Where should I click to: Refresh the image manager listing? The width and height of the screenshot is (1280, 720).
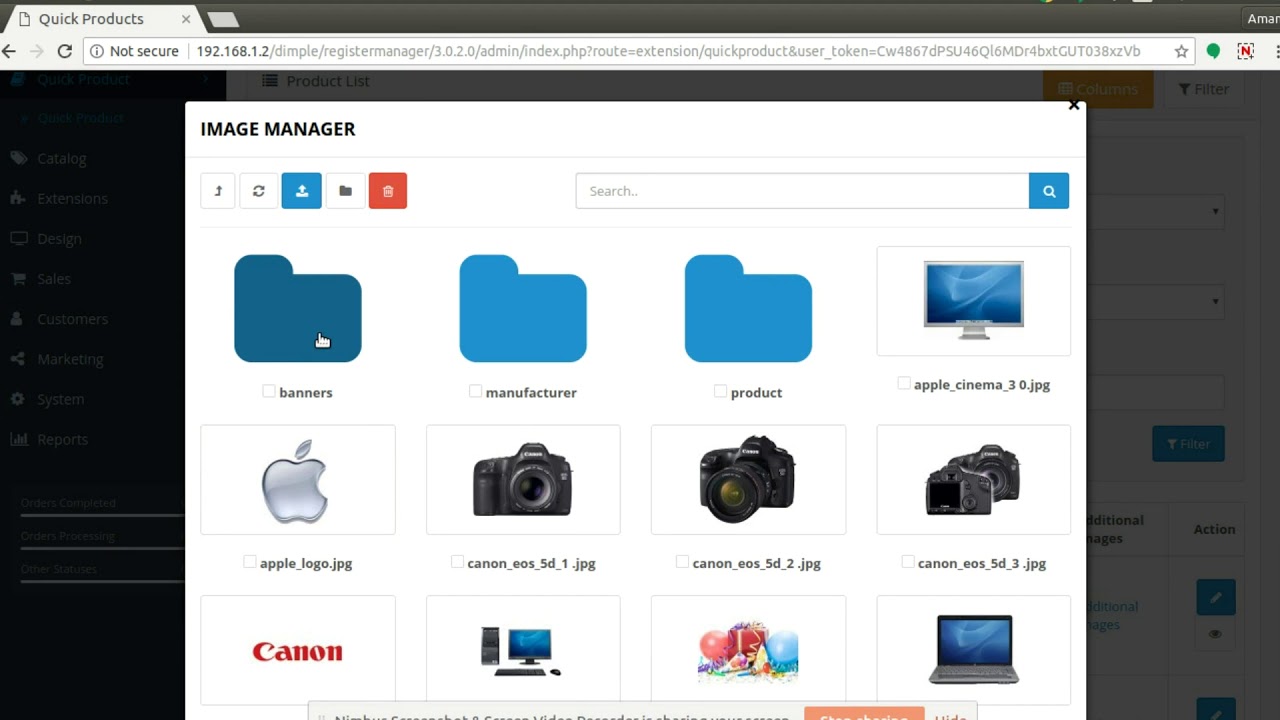[258, 190]
